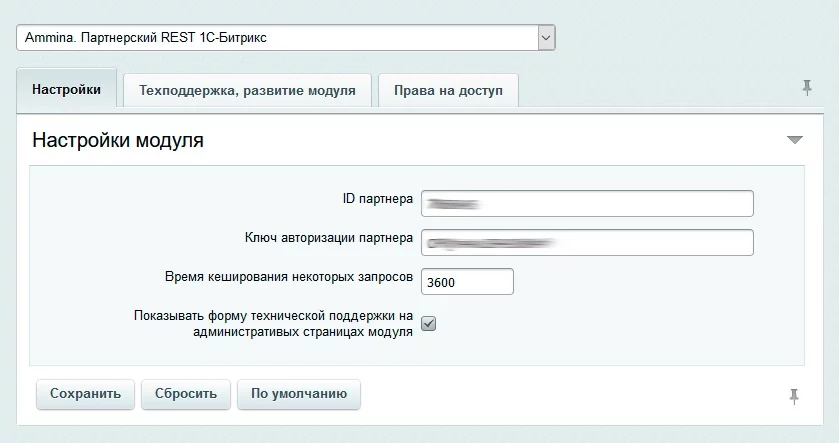The width and height of the screenshot is (839, 443).
Task: Collapse the Настройки модуля section triangle
Action: (795, 140)
